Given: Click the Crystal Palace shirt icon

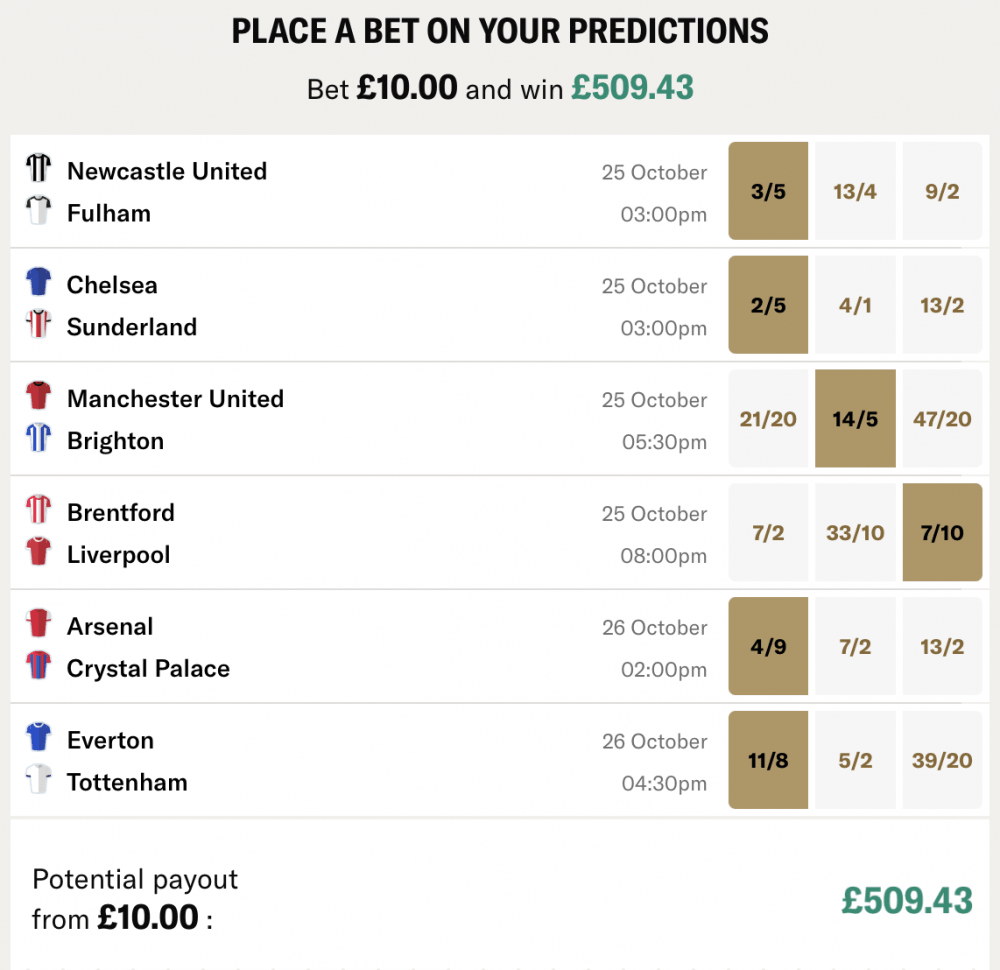Looking at the screenshot, I should click(x=38, y=666).
